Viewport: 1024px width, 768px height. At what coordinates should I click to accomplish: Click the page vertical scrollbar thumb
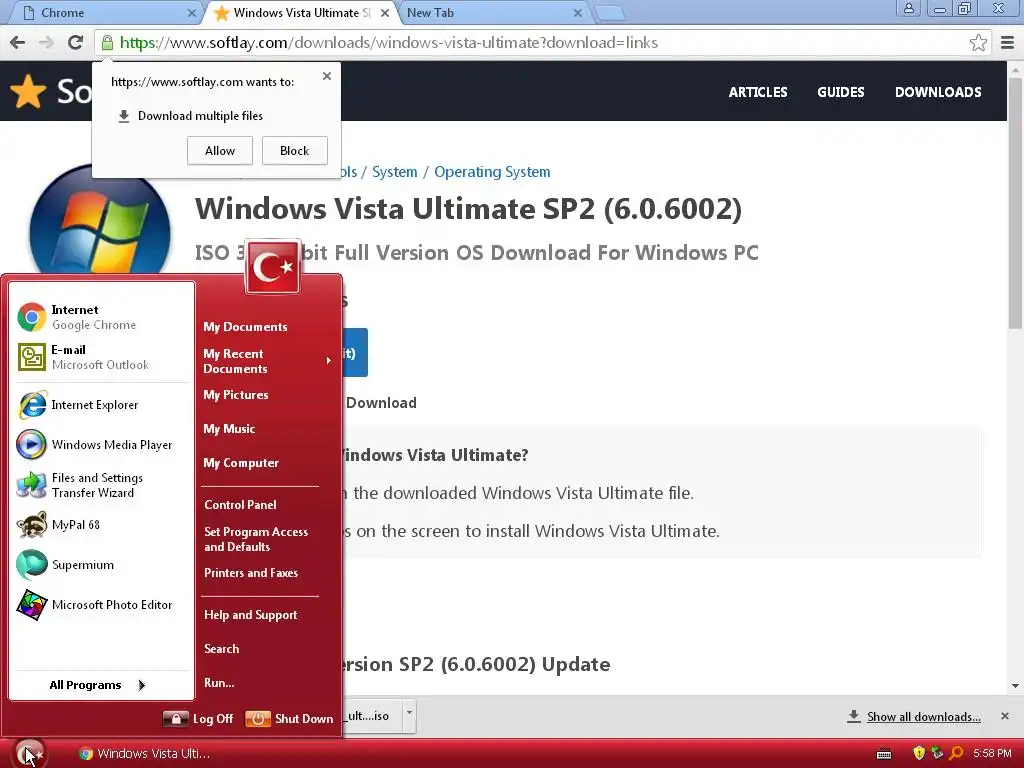pyautogui.click(x=1015, y=202)
